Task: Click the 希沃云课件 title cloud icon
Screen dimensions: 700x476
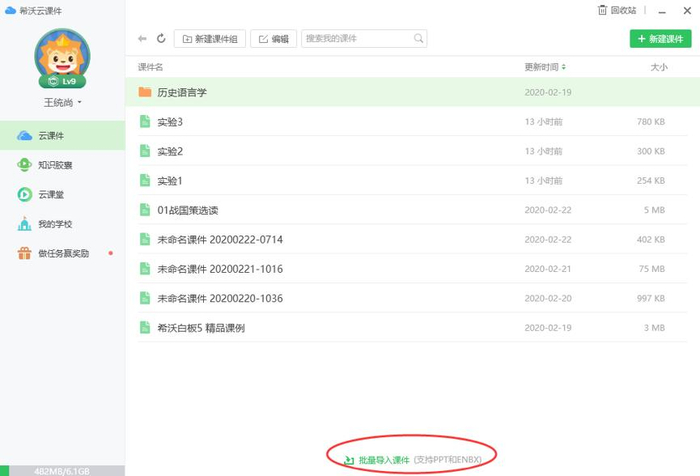Action: 10,10
